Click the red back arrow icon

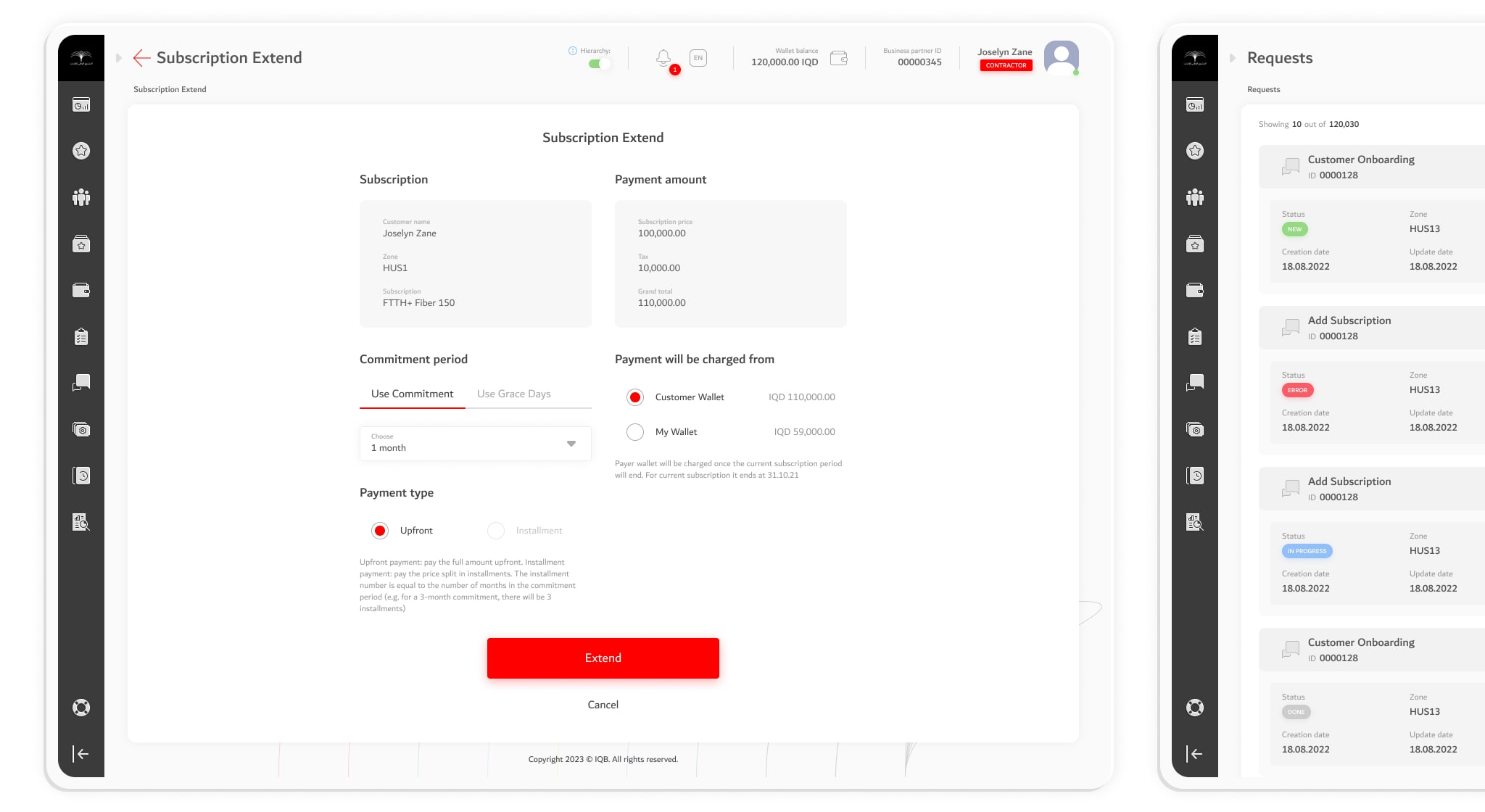tap(141, 58)
